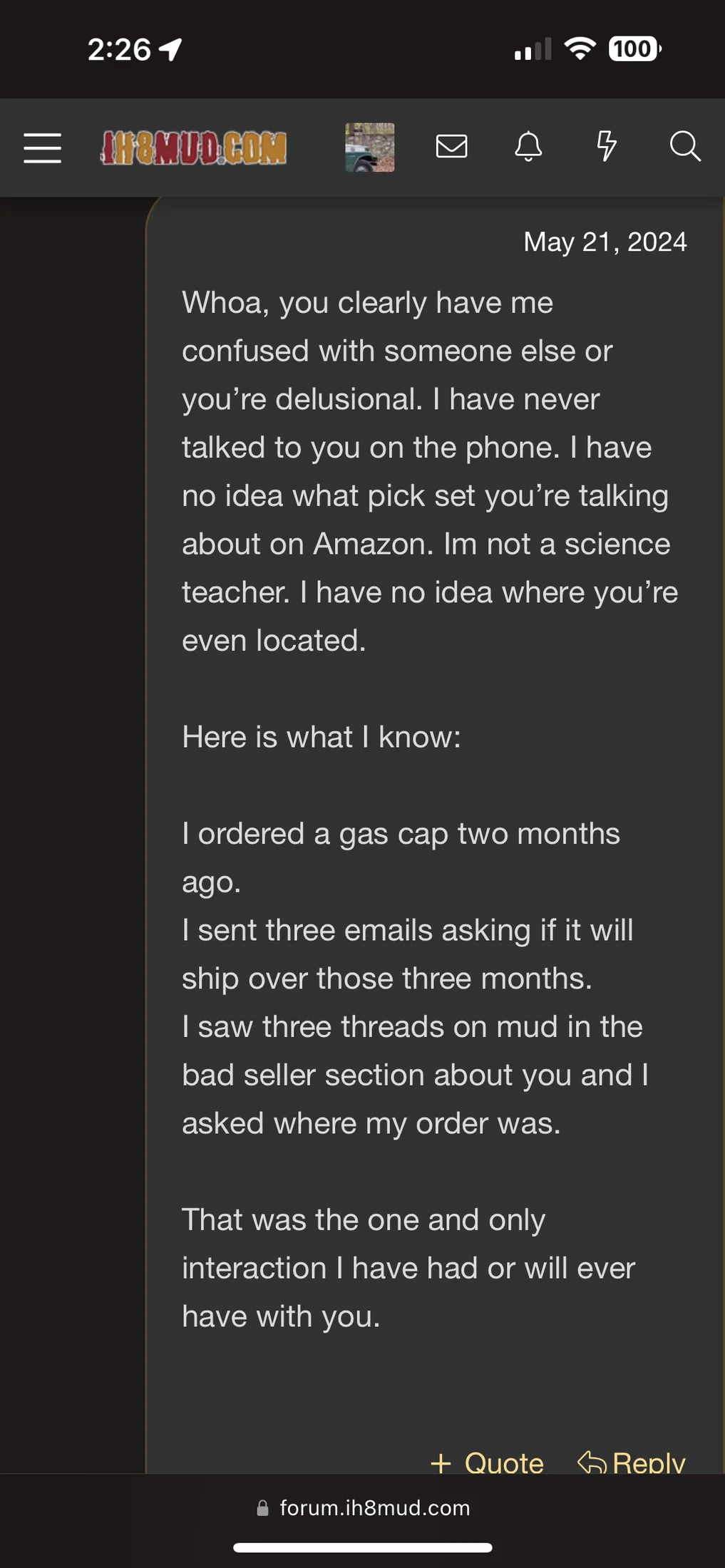Tap the location arrow status icon
The width and height of the screenshot is (725, 1568).
click(x=170, y=49)
